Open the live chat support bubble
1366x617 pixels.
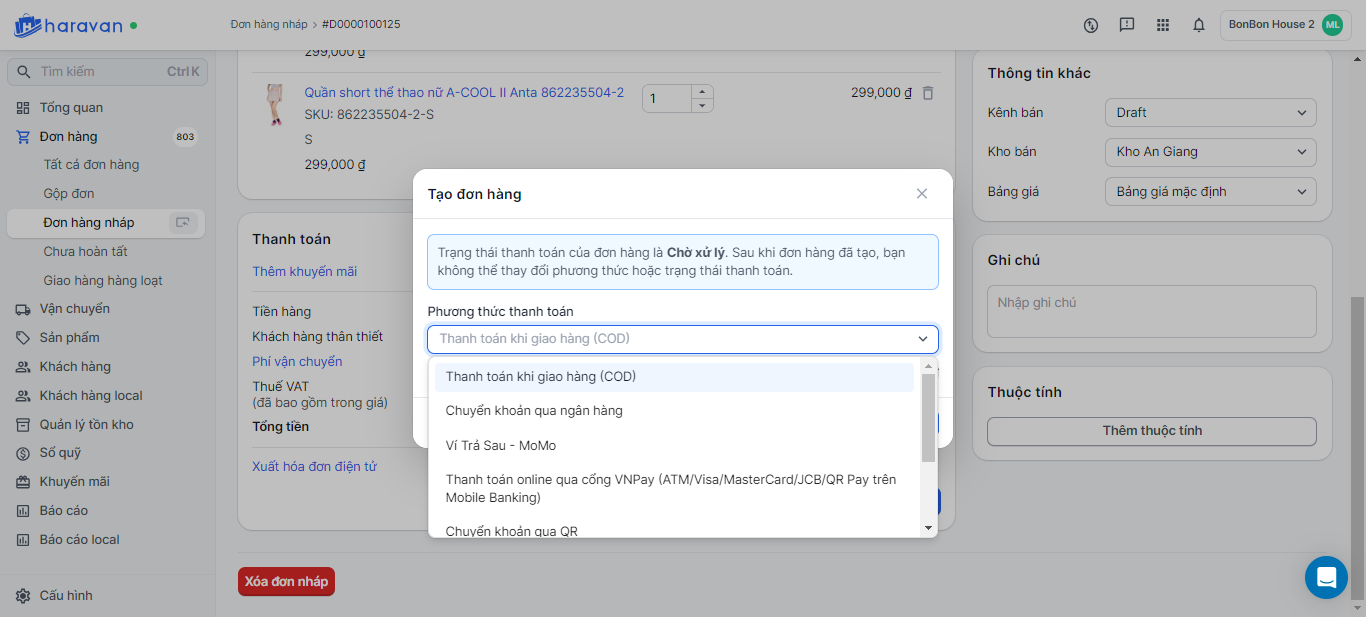[x=1326, y=577]
